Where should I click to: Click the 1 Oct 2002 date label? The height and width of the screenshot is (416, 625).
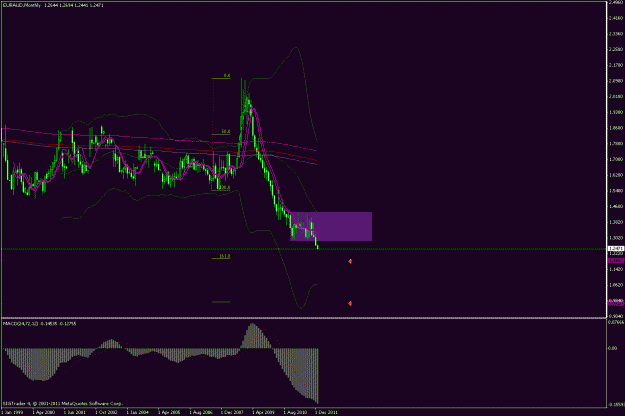point(106,412)
